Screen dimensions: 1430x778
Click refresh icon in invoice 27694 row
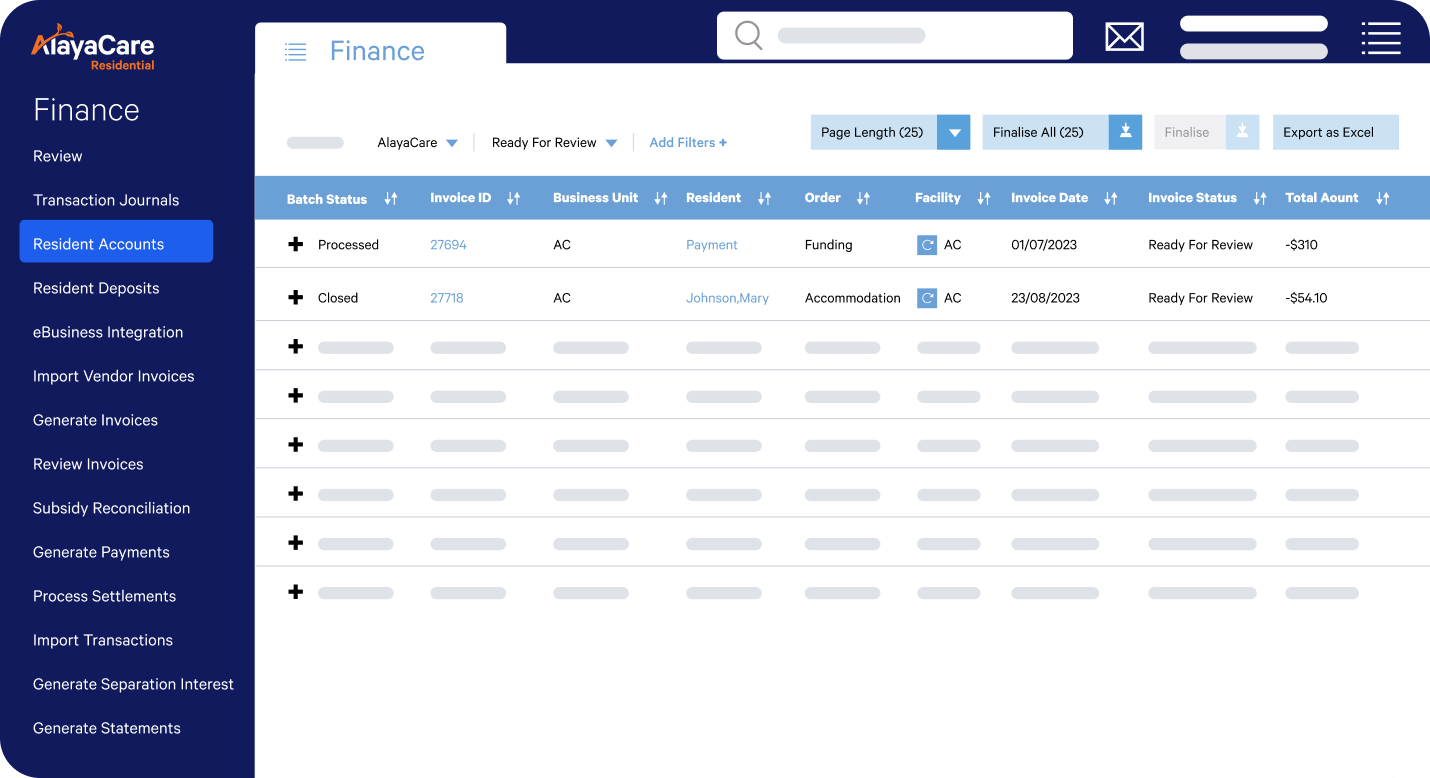[927, 245]
